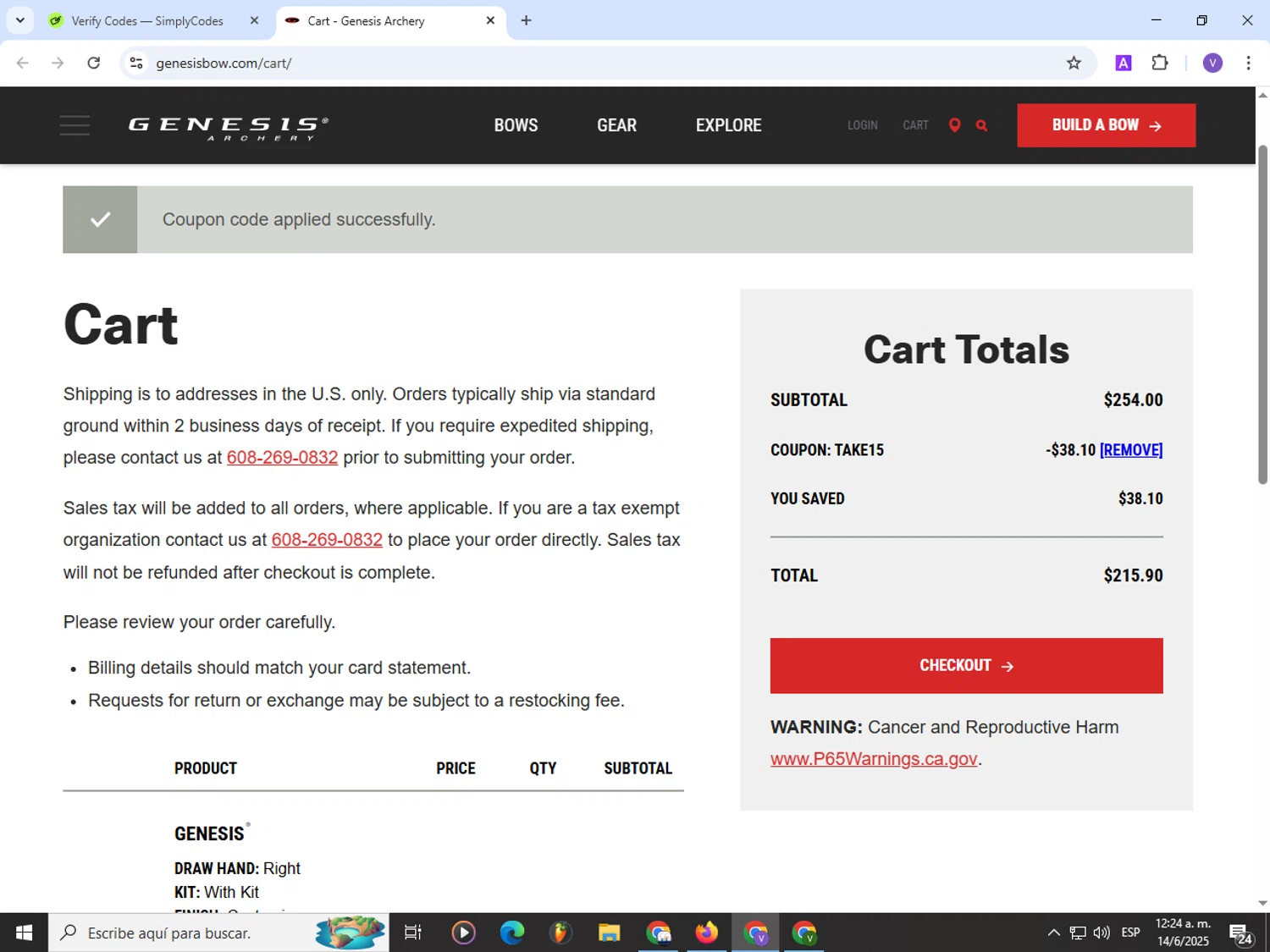
Task: Open the ESP language indicator
Action: coord(1130,933)
